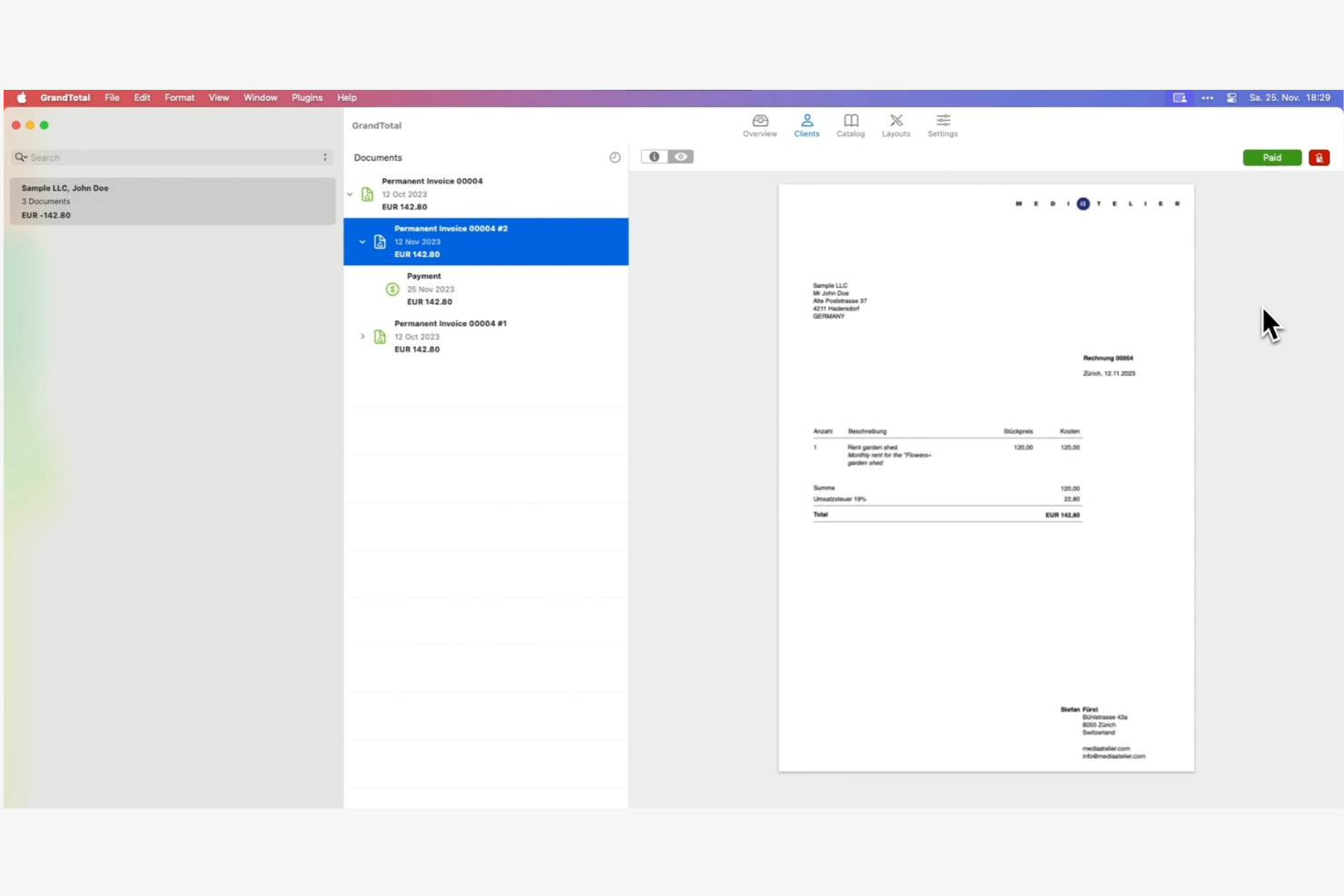1344x896 pixels.
Task: Click the clock icon above the Documents list
Action: click(x=615, y=157)
